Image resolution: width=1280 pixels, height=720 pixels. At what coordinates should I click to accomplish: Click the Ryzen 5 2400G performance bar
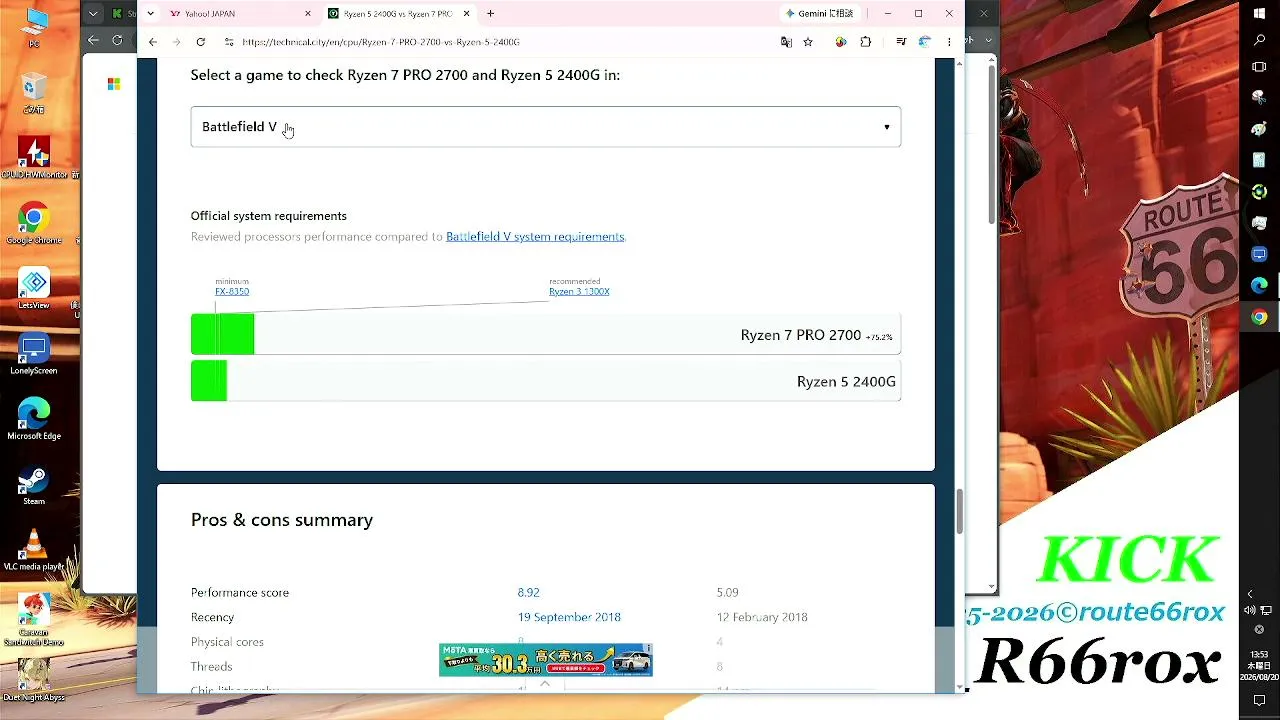coord(545,381)
